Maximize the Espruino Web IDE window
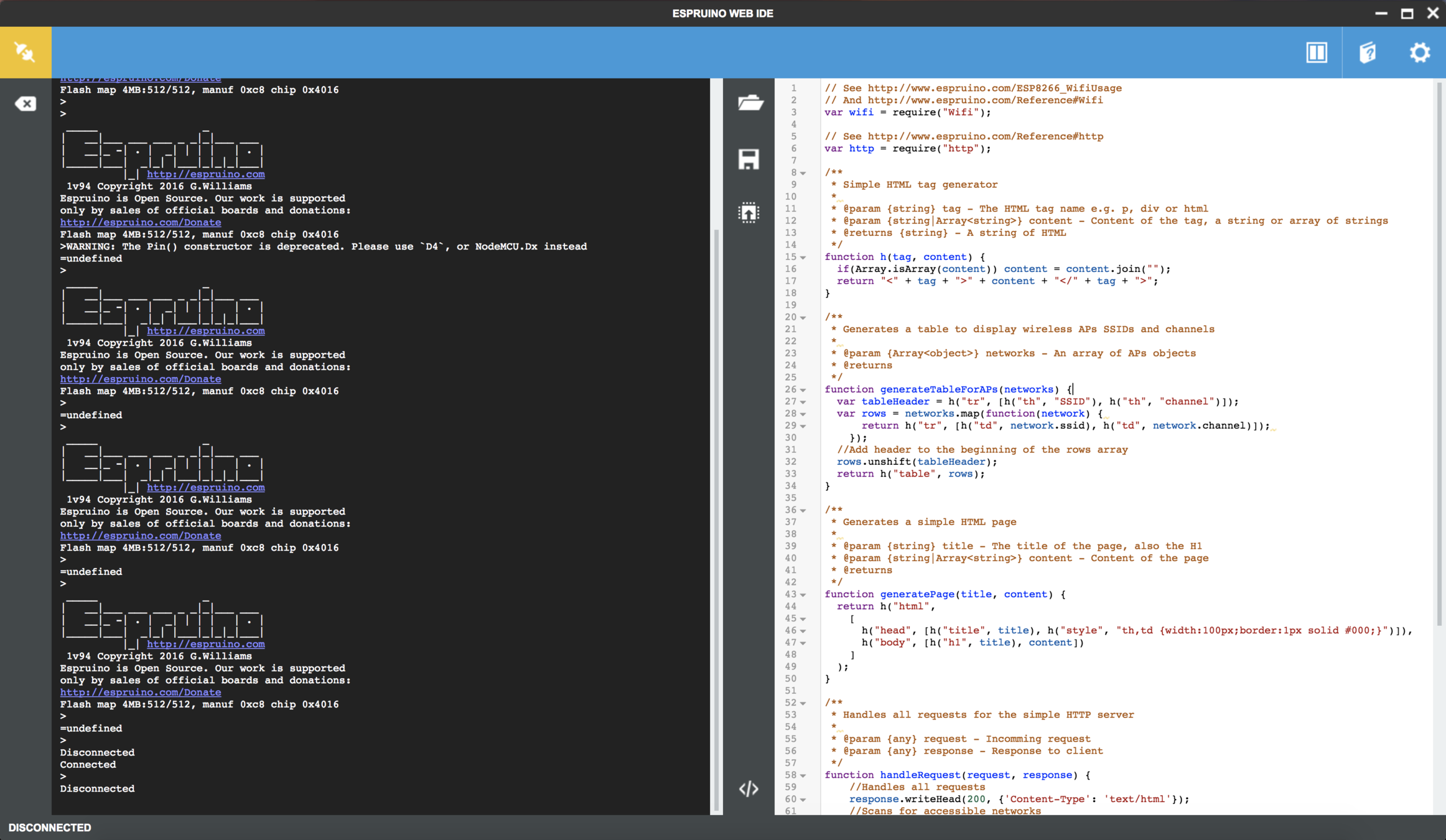 pos(1407,13)
